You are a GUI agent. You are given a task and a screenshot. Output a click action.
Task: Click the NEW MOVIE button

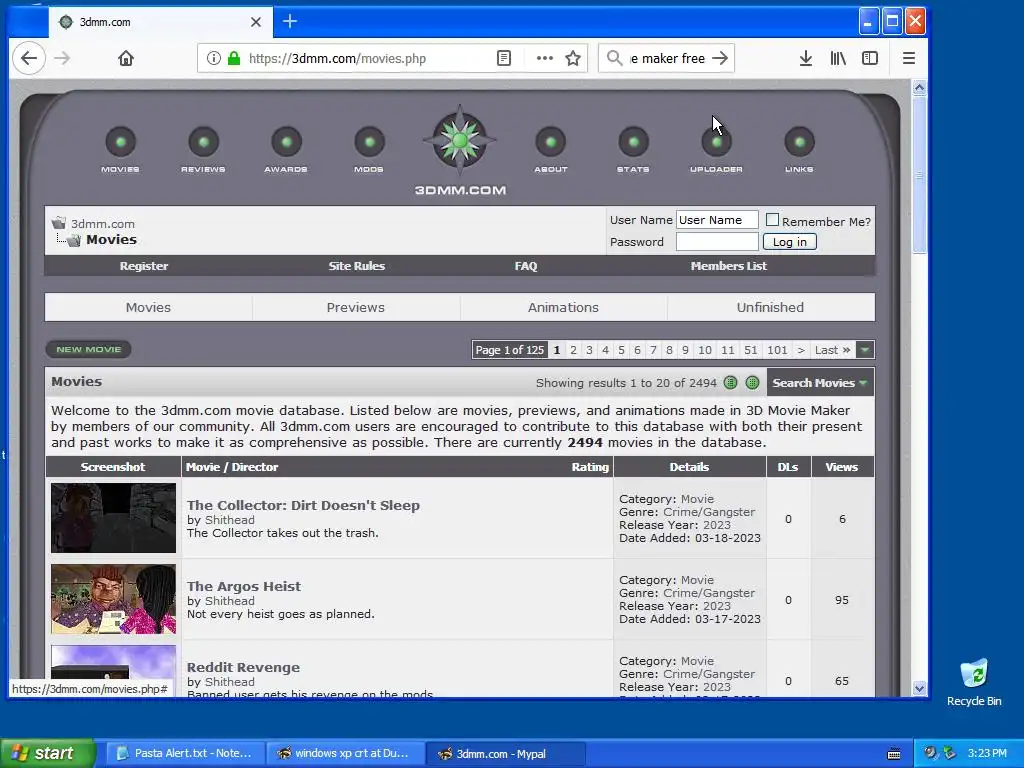[x=89, y=349]
